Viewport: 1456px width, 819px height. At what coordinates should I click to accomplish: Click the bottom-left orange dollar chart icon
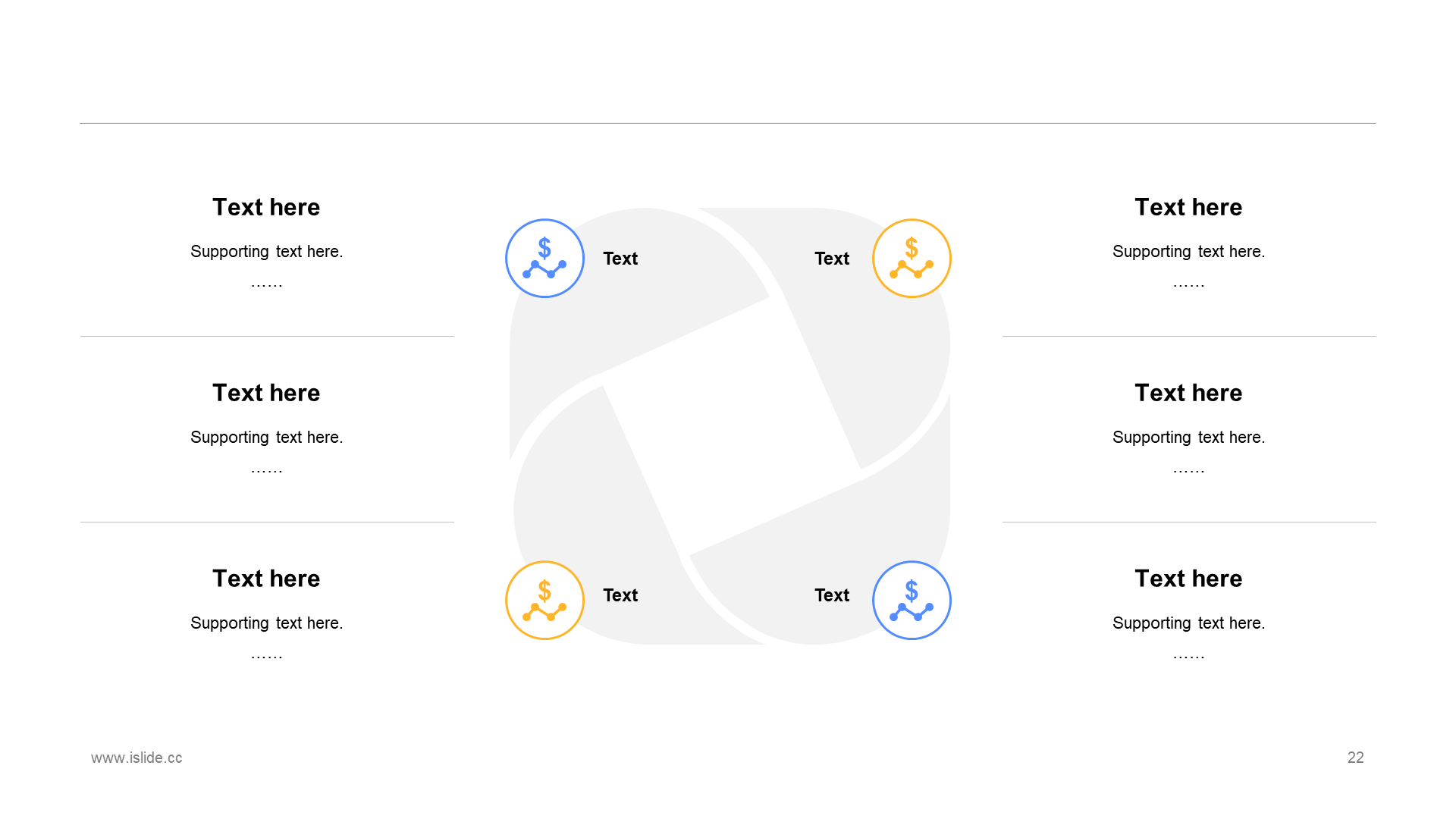click(x=544, y=600)
